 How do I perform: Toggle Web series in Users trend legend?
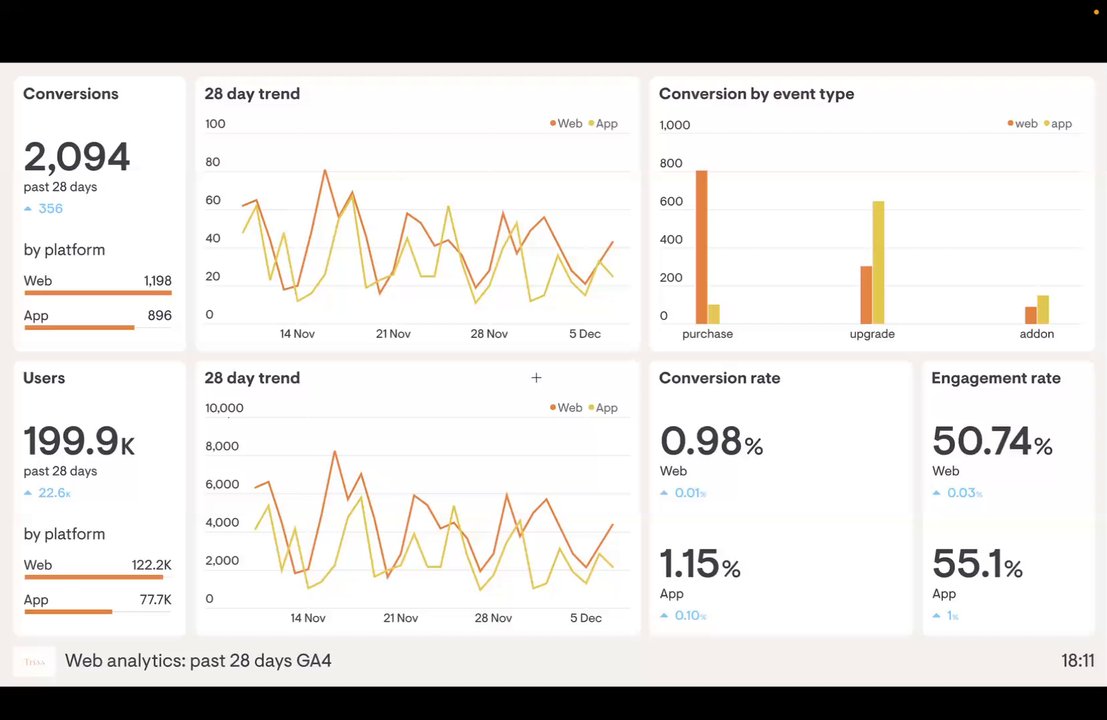[566, 408]
